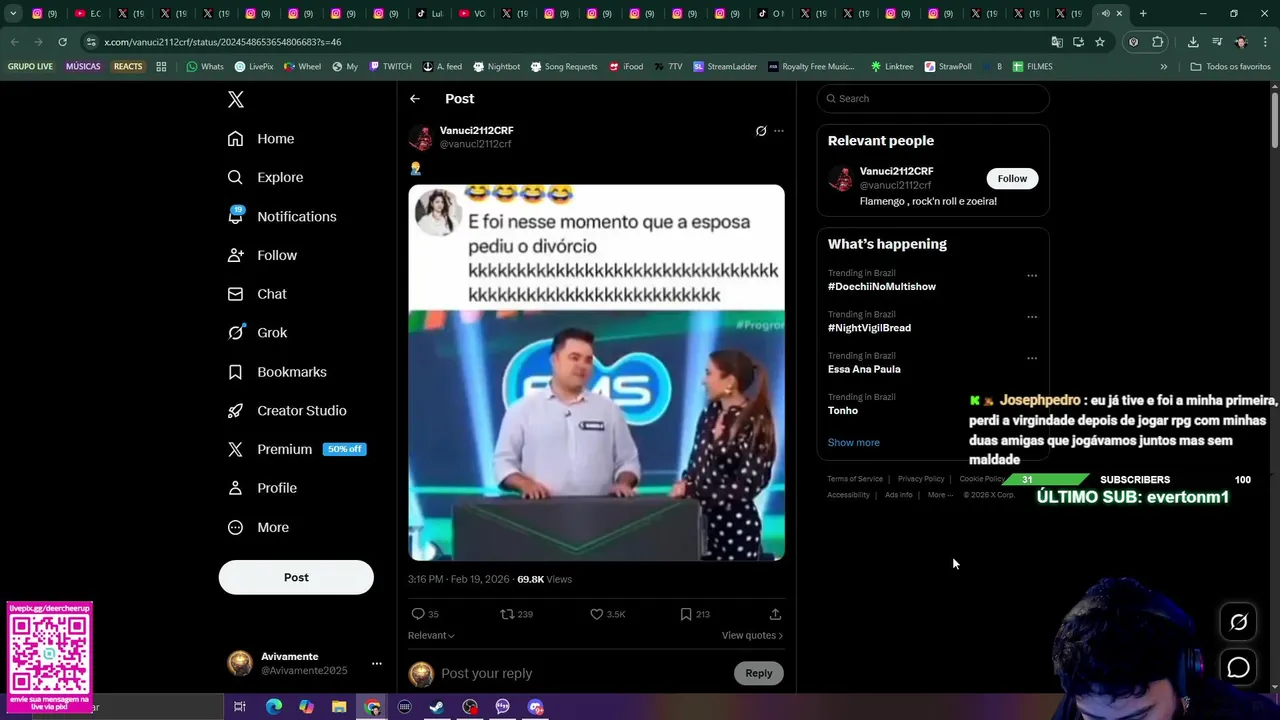
Task: Open the Nightbot bookmark
Action: coord(496,67)
